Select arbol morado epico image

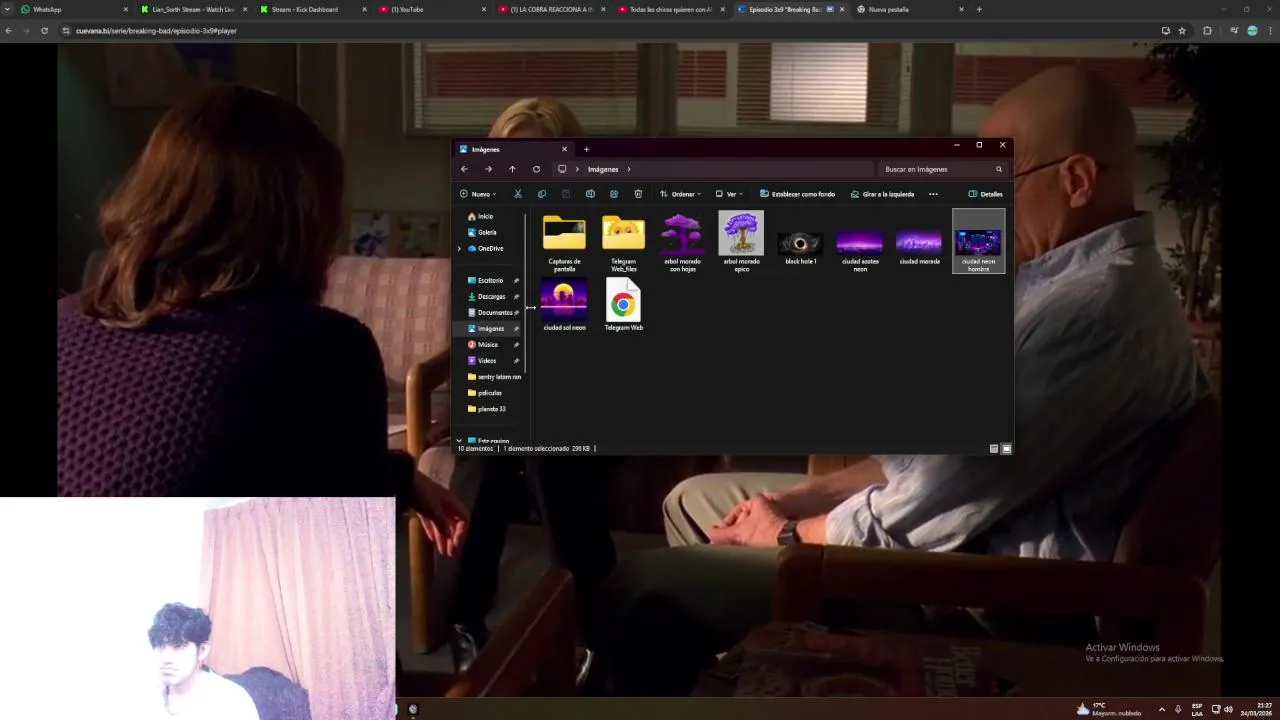741,241
